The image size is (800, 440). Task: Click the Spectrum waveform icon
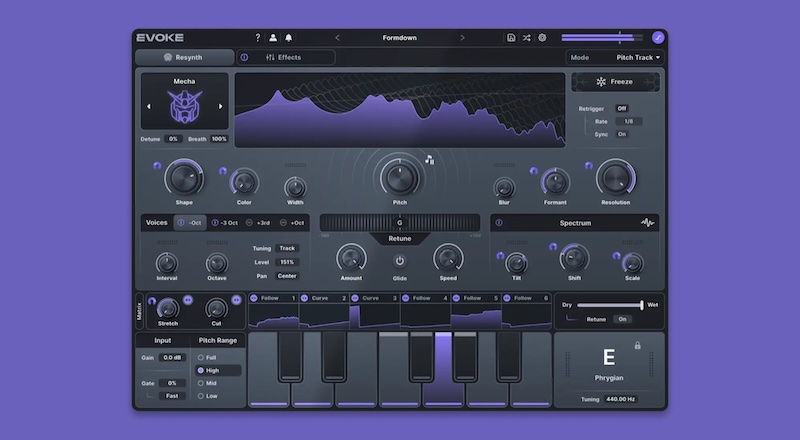click(647, 223)
